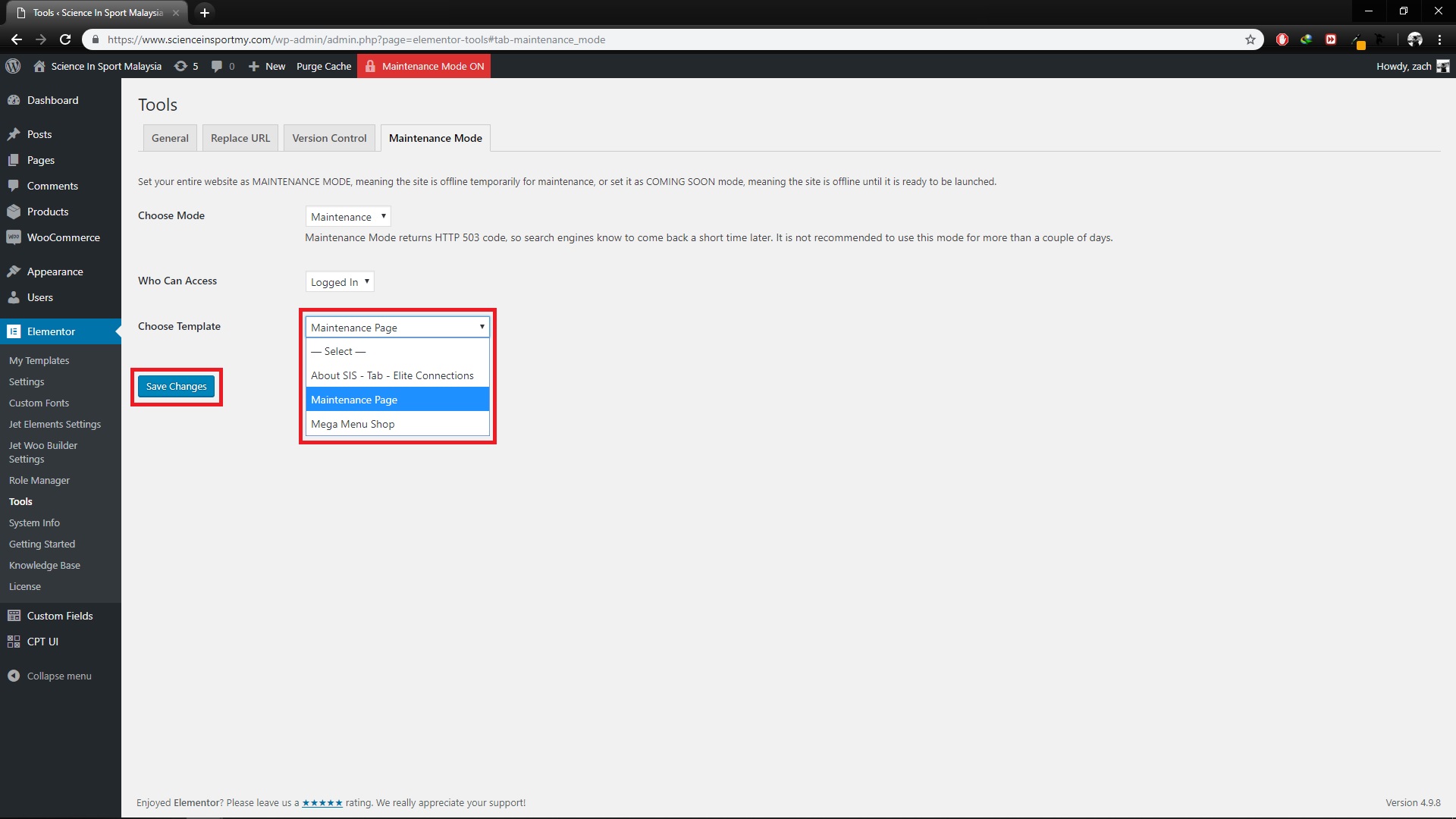Open the browser three-dot menu
Image resolution: width=1456 pixels, height=819 pixels.
(x=1439, y=39)
